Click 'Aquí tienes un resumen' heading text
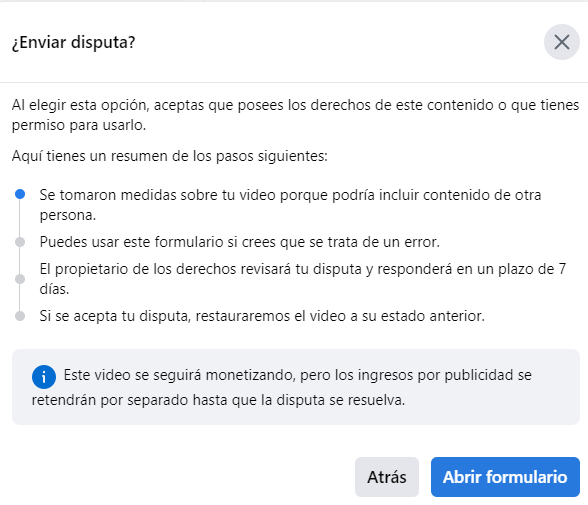The width and height of the screenshot is (588, 505). (170, 156)
